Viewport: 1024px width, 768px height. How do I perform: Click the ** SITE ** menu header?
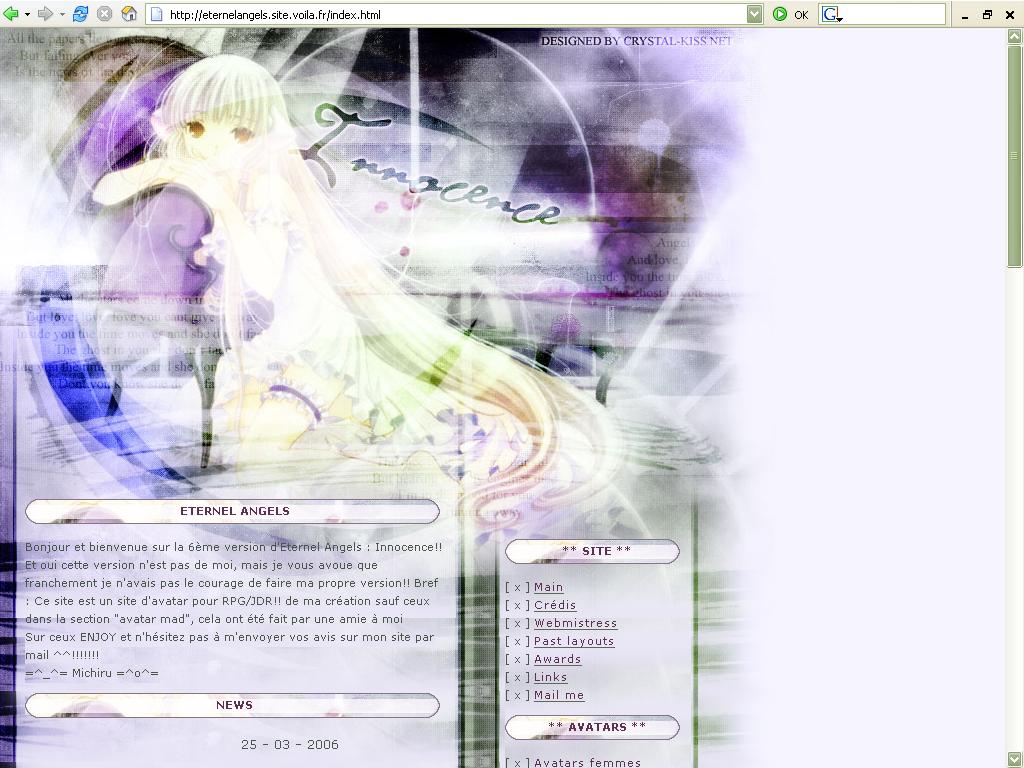[x=592, y=551]
